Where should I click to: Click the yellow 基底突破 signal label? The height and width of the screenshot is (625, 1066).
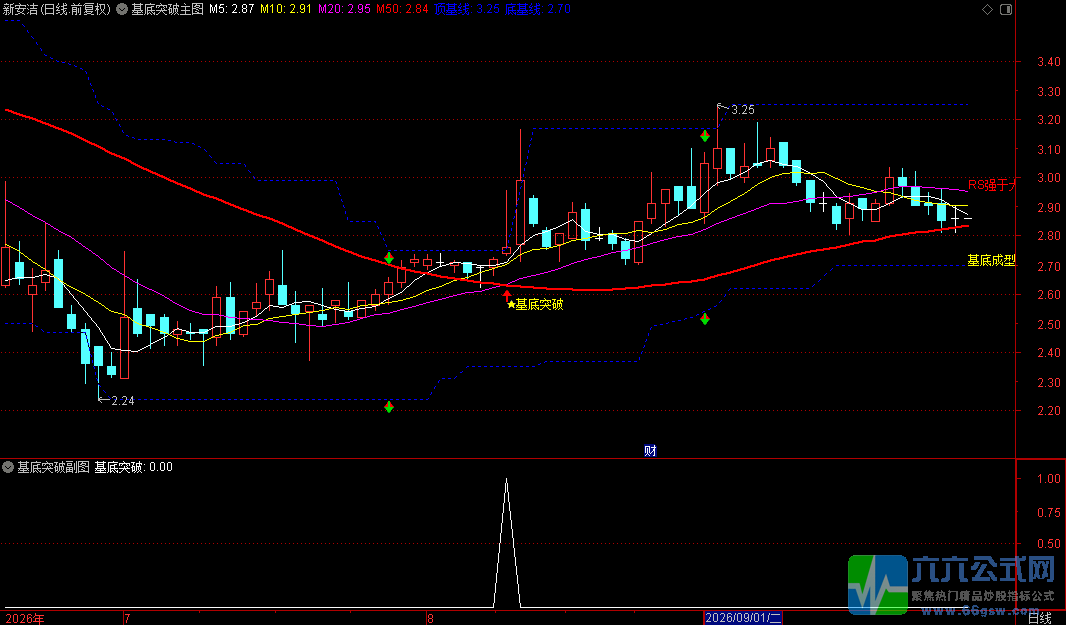click(x=539, y=305)
